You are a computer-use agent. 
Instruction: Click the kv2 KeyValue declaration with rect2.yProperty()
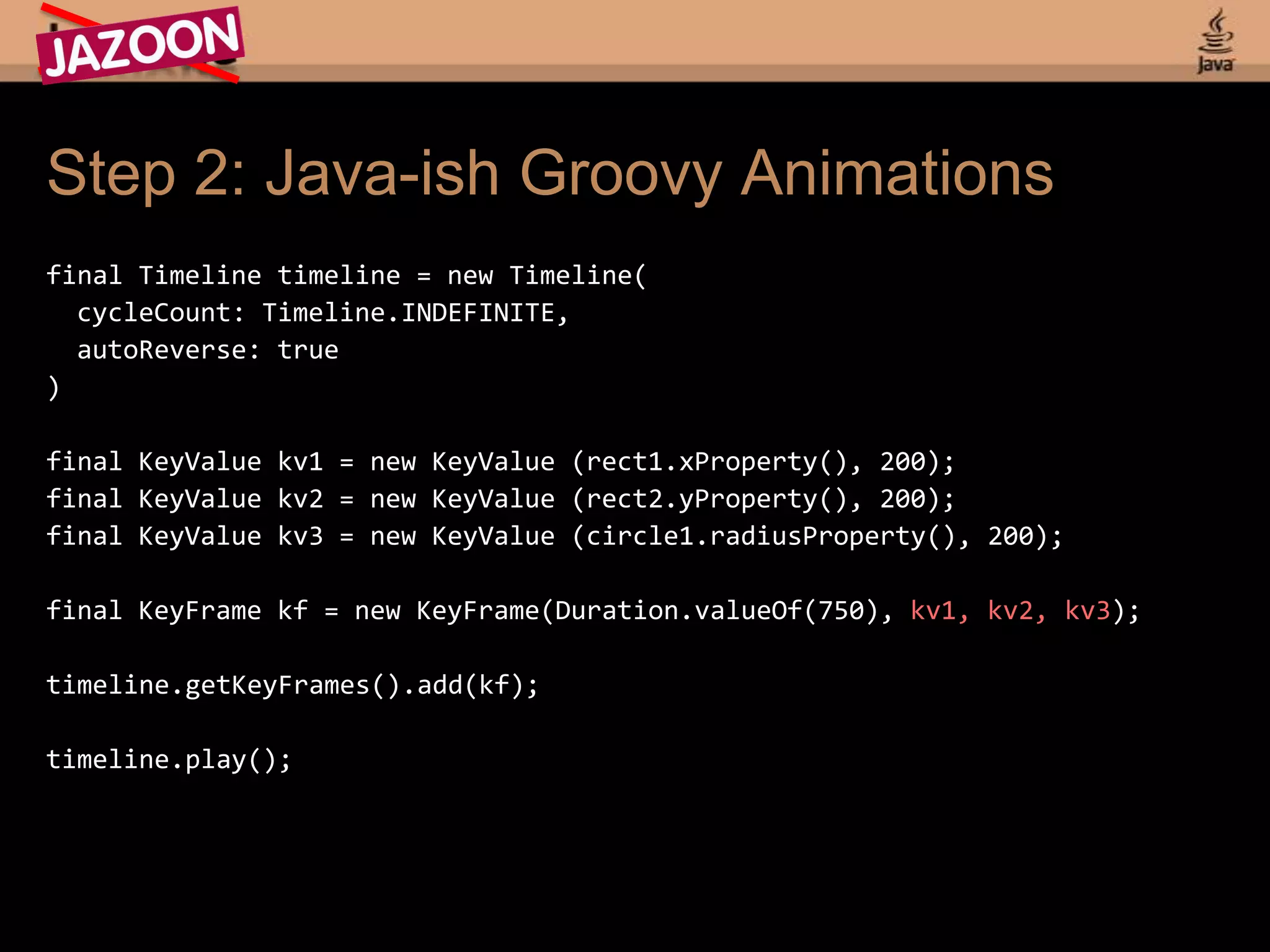tap(500, 500)
